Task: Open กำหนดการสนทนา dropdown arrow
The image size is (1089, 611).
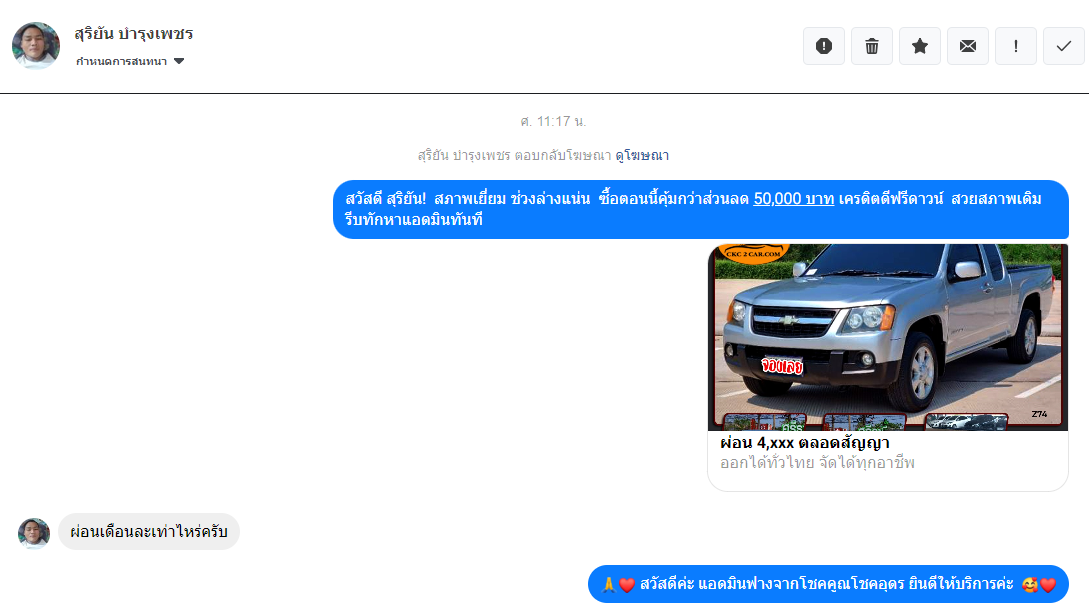Action: (179, 61)
